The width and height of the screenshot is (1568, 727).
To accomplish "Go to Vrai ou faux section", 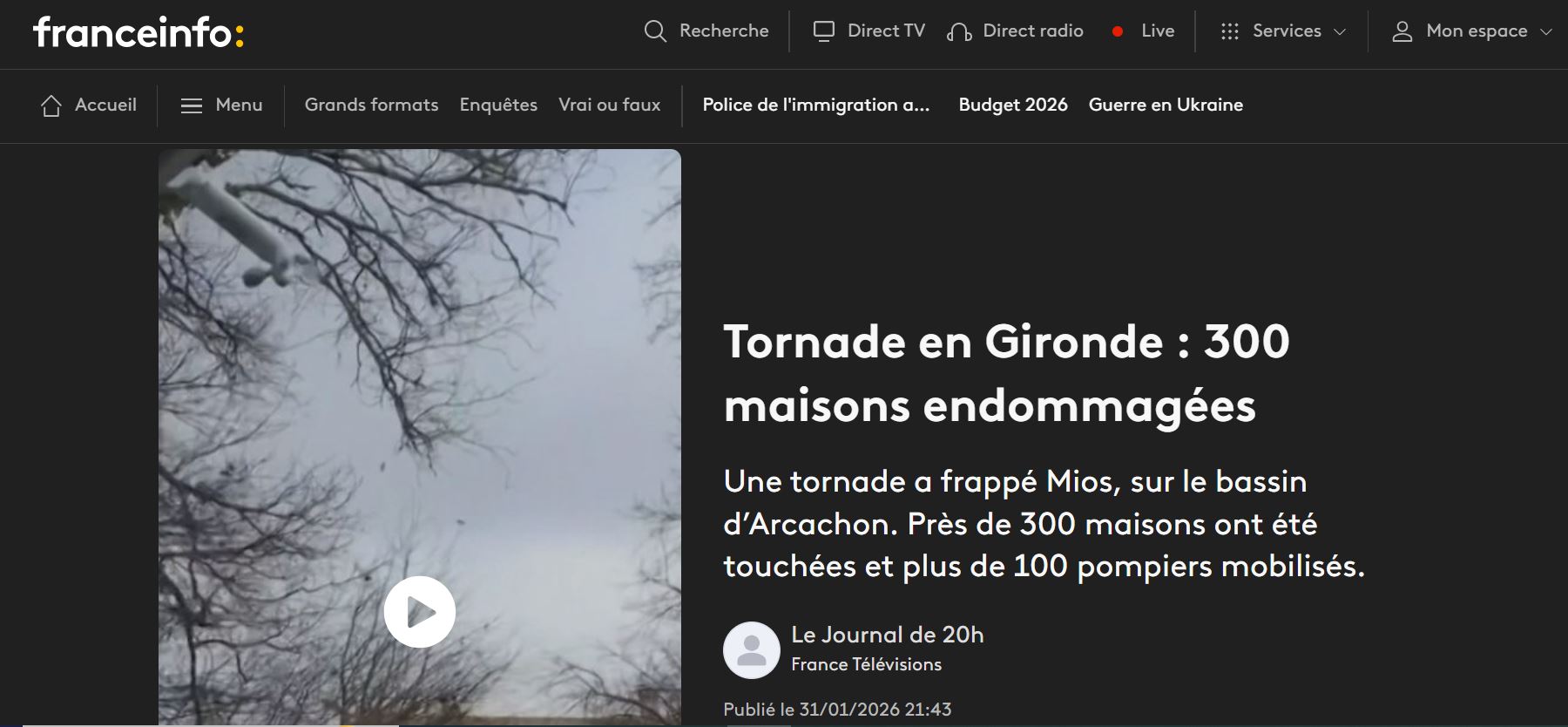I will (x=609, y=105).
